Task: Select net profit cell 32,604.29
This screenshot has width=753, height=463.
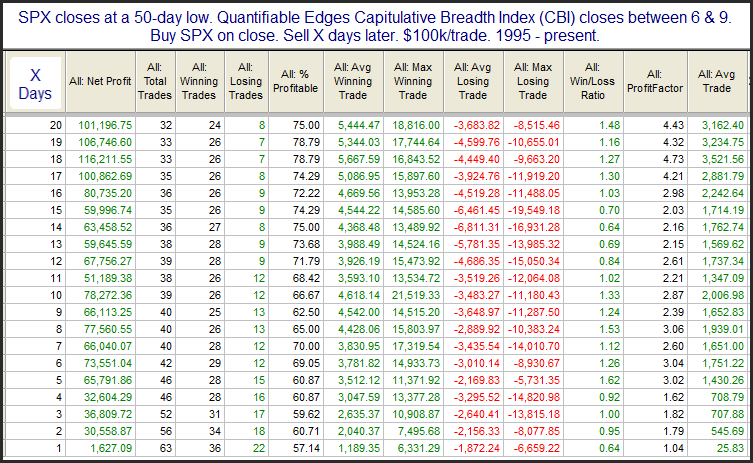Action: tap(108, 397)
